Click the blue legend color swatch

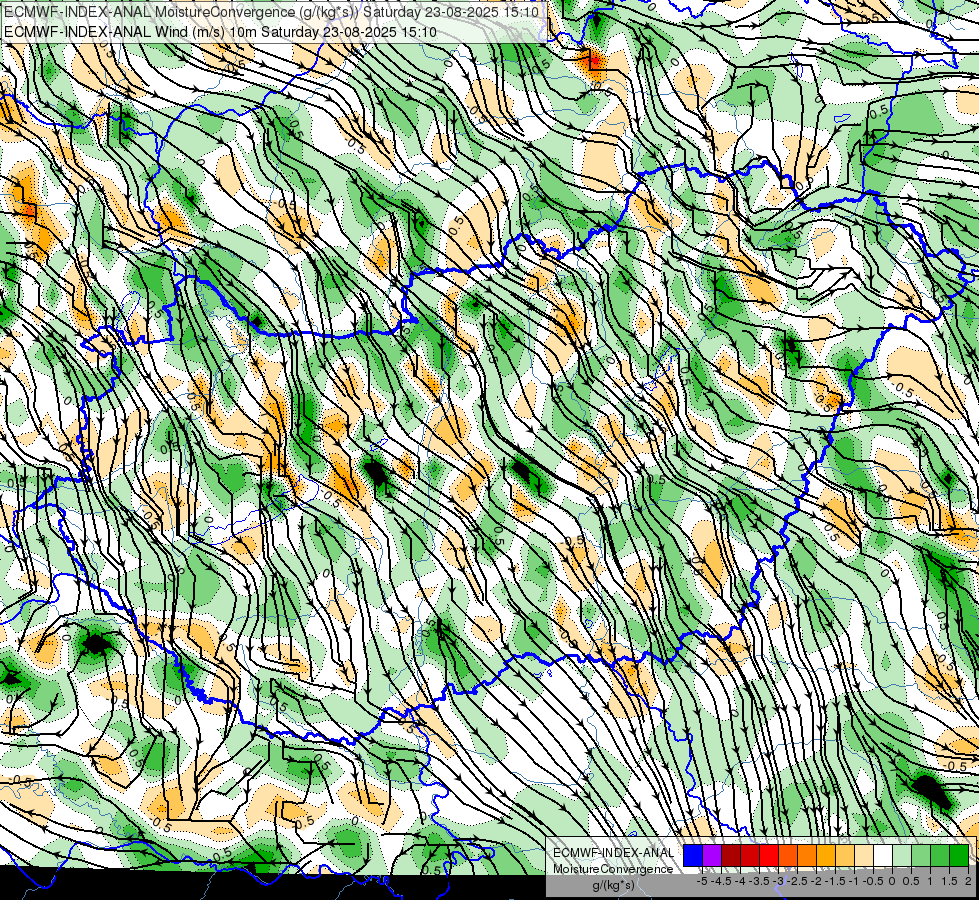(x=693, y=855)
